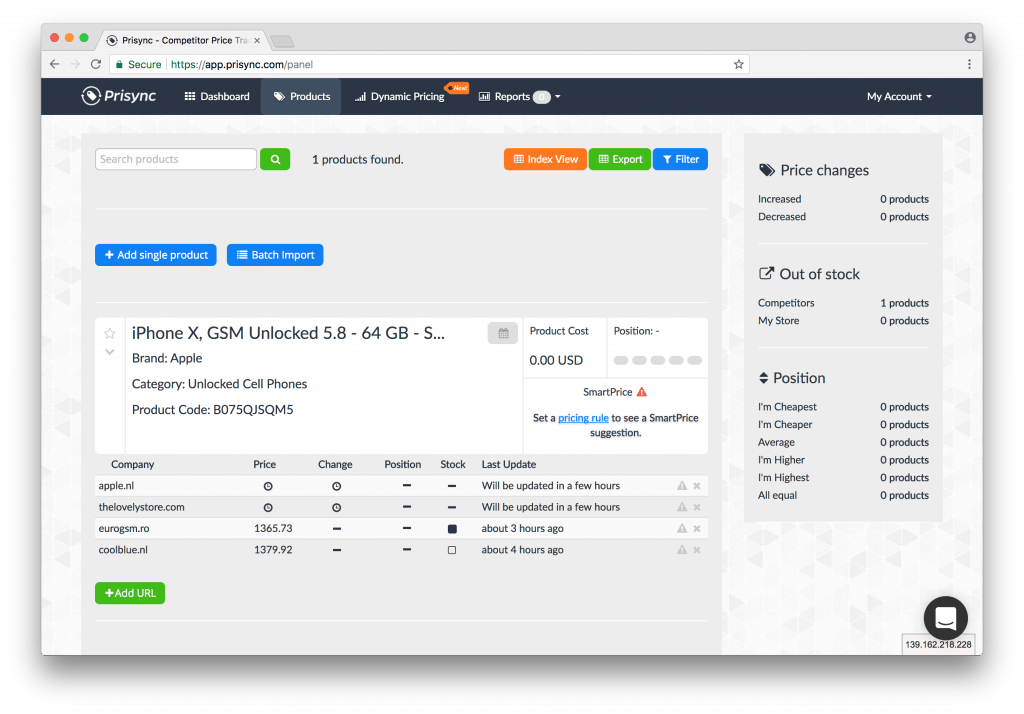
Task: Go to the Dashboard tab
Action: coord(217,97)
